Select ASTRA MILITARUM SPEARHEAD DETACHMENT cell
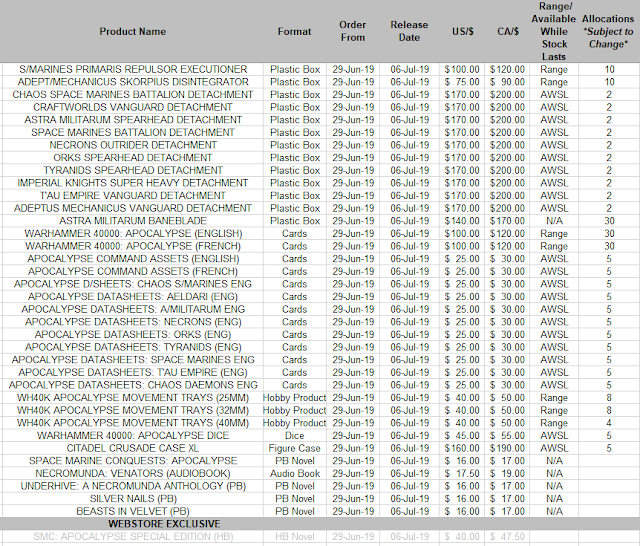 [133, 120]
